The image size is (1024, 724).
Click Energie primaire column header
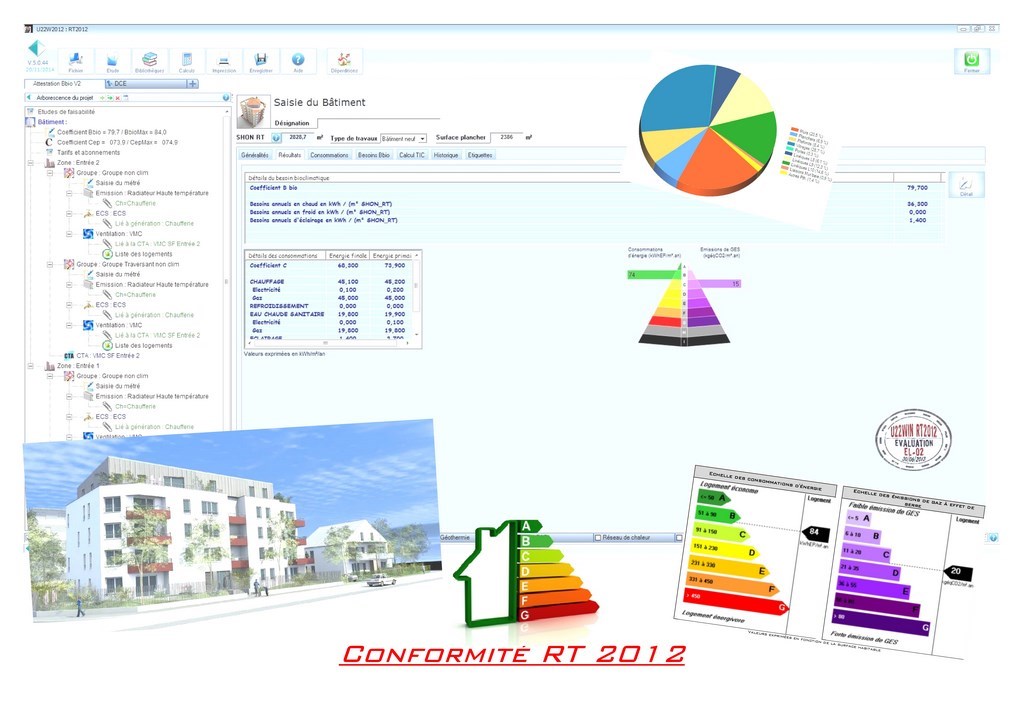[392, 256]
